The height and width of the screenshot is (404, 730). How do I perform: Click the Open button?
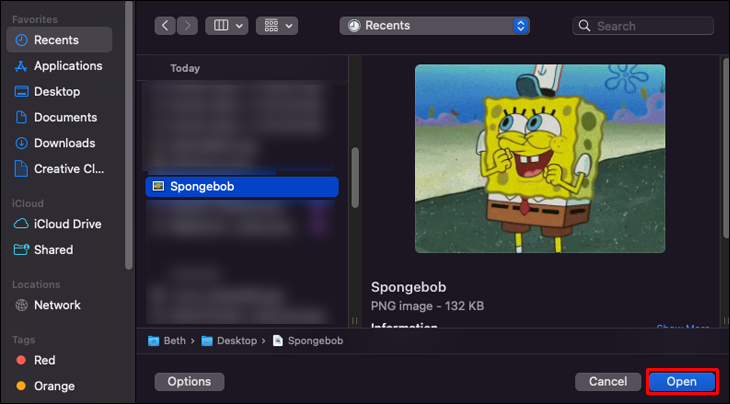click(681, 381)
